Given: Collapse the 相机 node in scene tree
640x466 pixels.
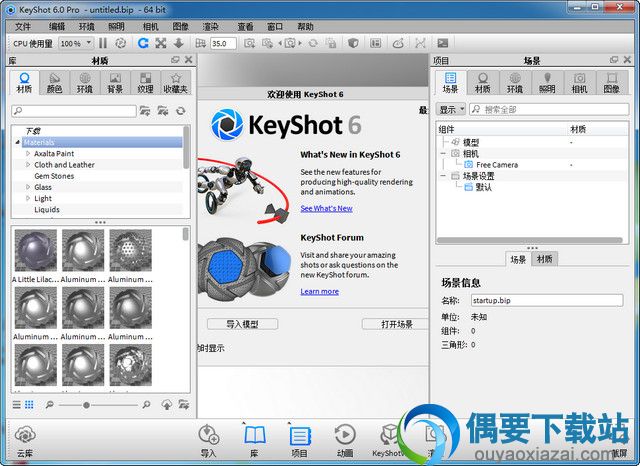Looking at the screenshot, I should click(x=443, y=153).
